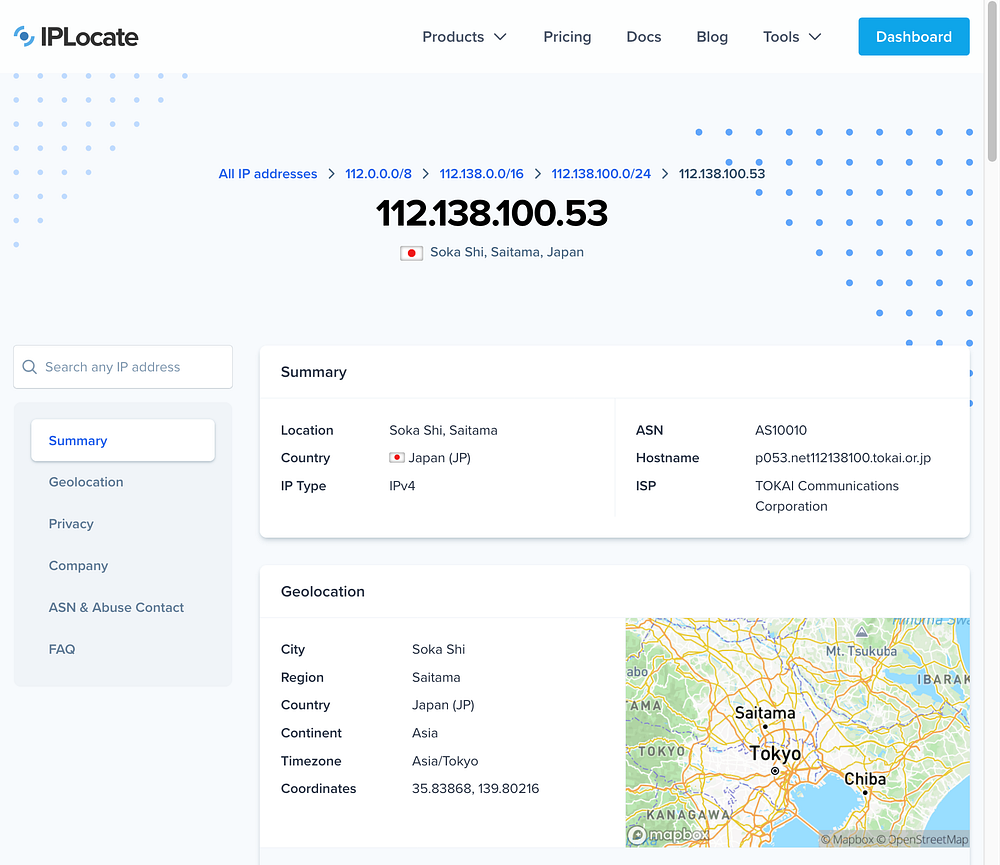The width and height of the screenshot is (1000, 865).
Task: Click the AS10010 ASN value
Action: [781, 430]
